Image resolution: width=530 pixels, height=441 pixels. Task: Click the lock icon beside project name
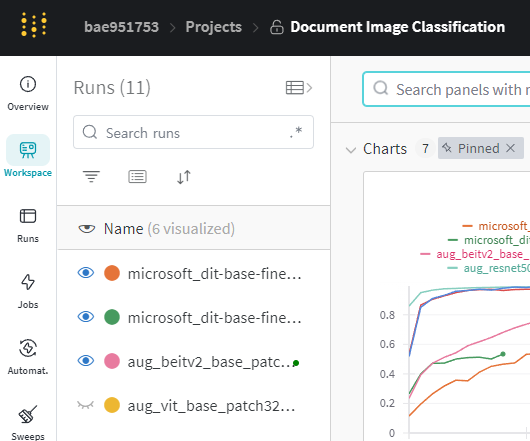276,27
